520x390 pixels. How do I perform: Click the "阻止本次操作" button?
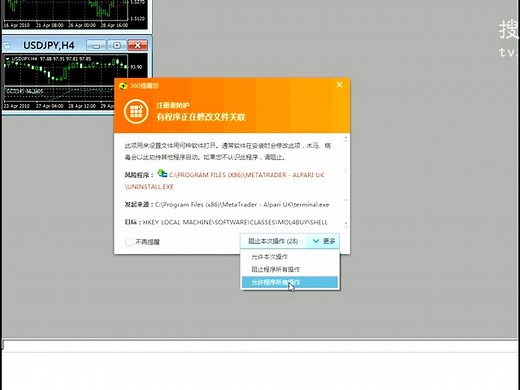point(273,241)
